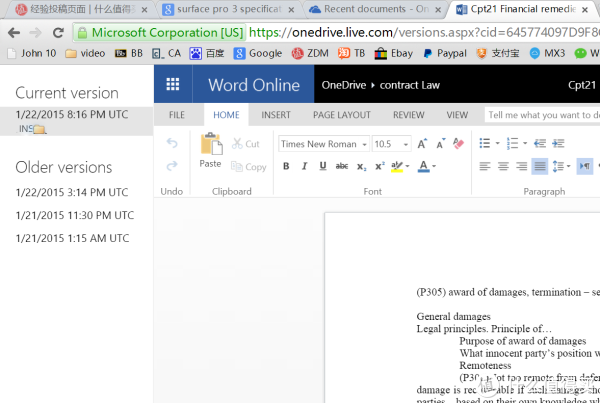Shrink the font size
This screenshot has width=600, height=403.
(441, 144)
